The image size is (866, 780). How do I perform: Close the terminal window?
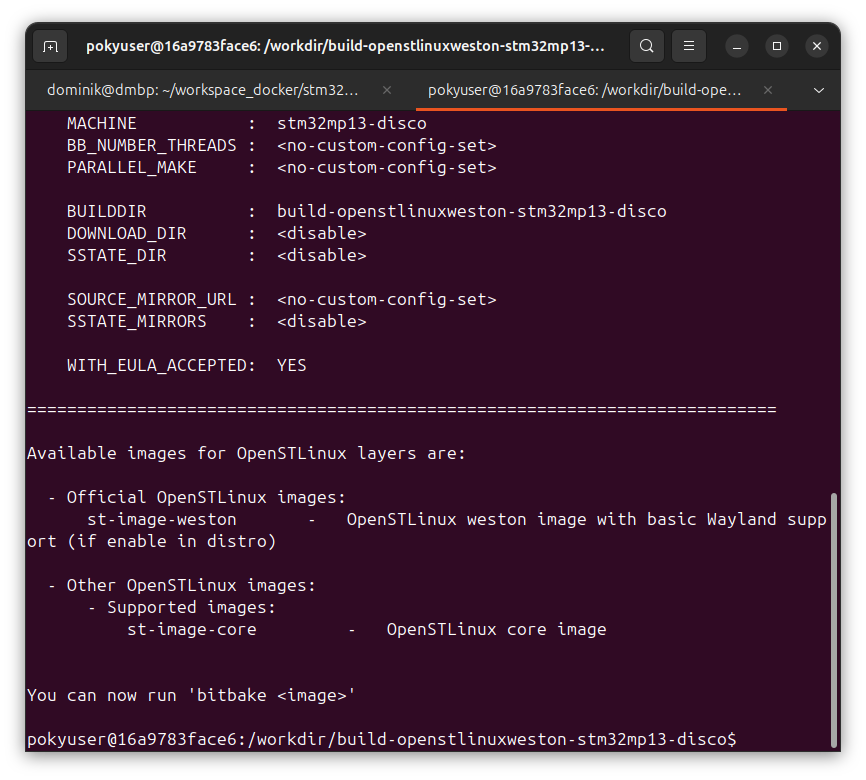817,46
